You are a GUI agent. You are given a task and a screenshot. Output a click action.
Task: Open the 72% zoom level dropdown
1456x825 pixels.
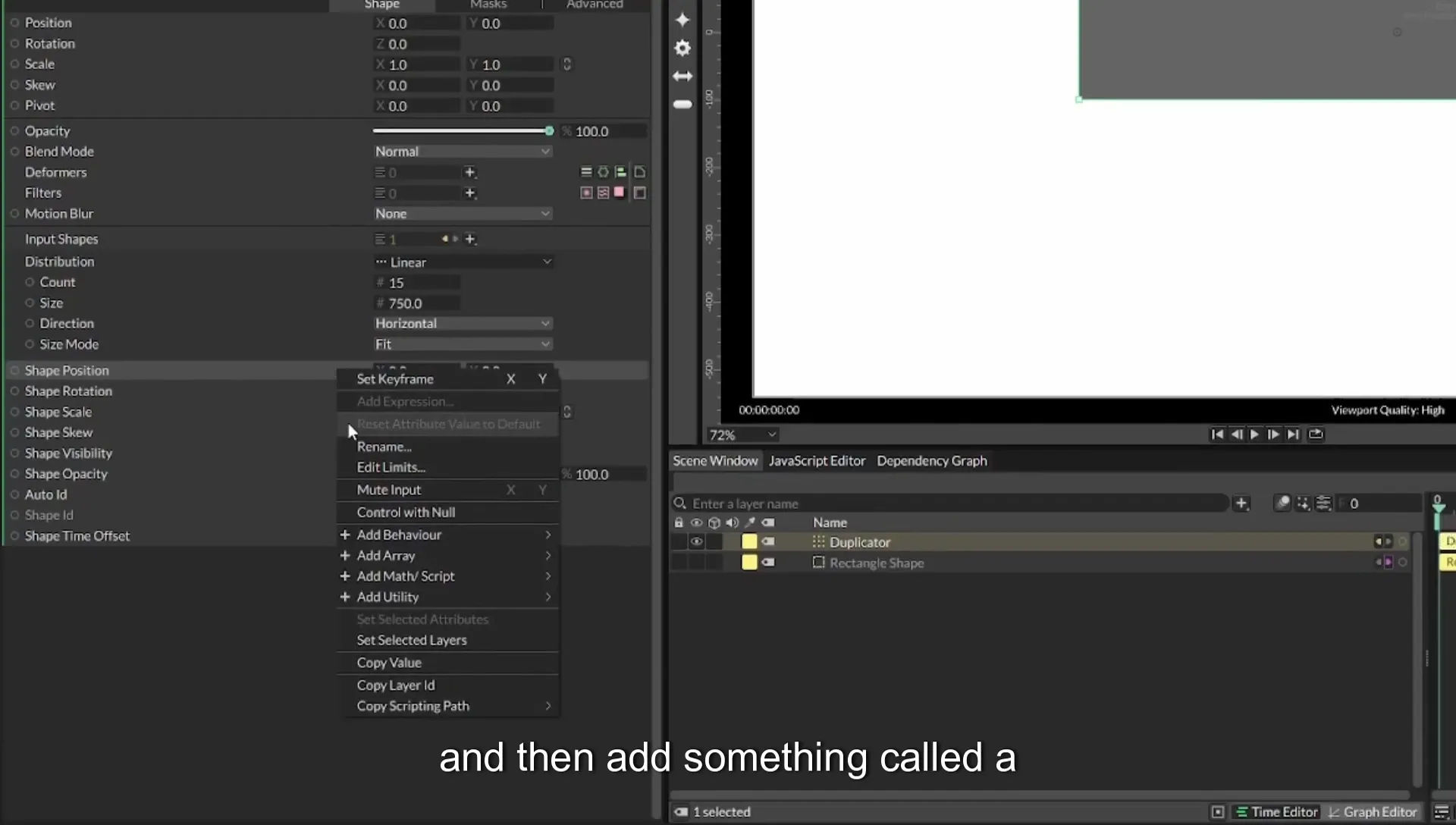pyautogui.click(x=742, y=435)
